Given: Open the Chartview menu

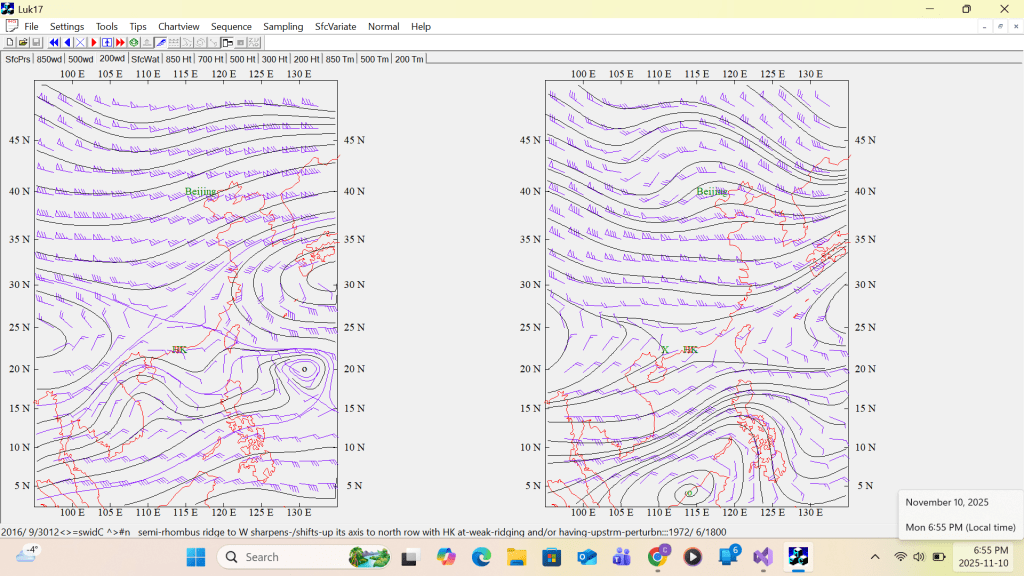Looking at the screenshot, I should point(178,26).
